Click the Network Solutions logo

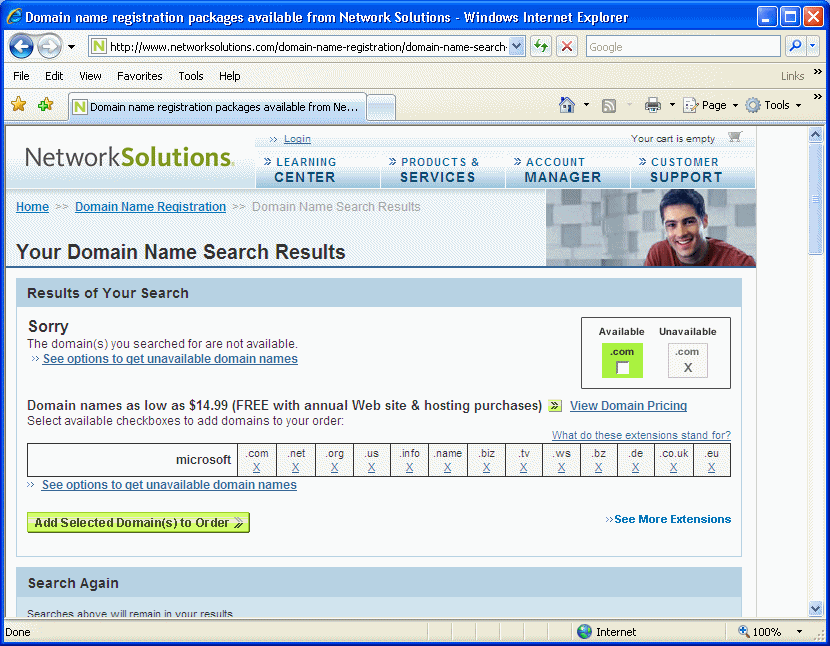point(129,157)
